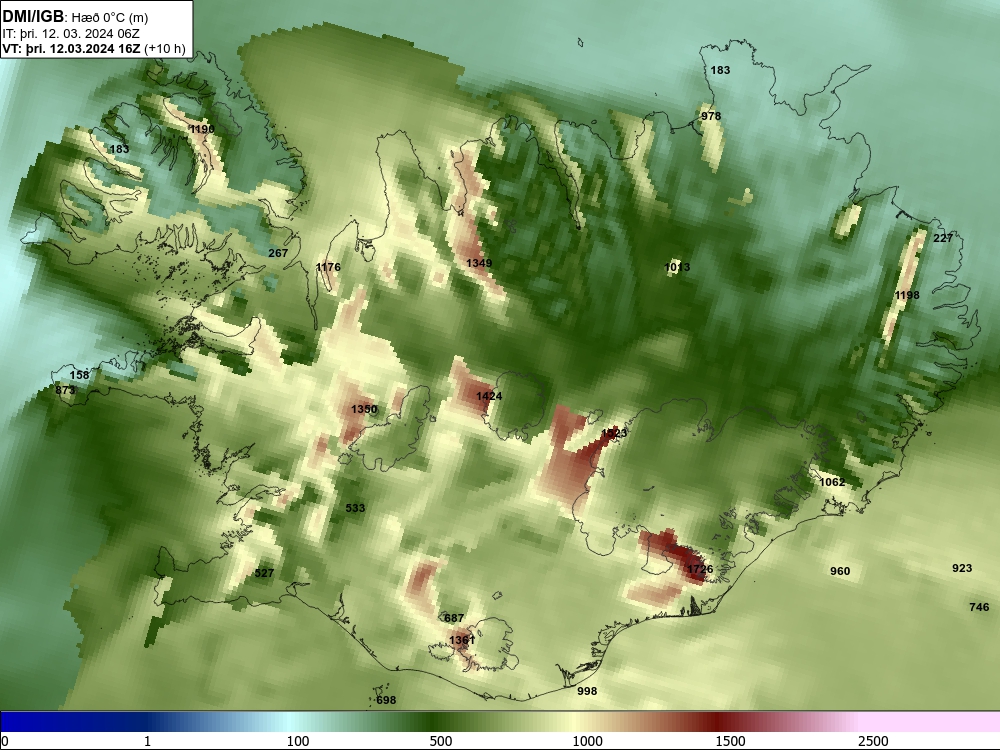Click the 183 label beside the 1190 label
Viewport: 1000px width, 750px height.
click(x=119, y=149)
